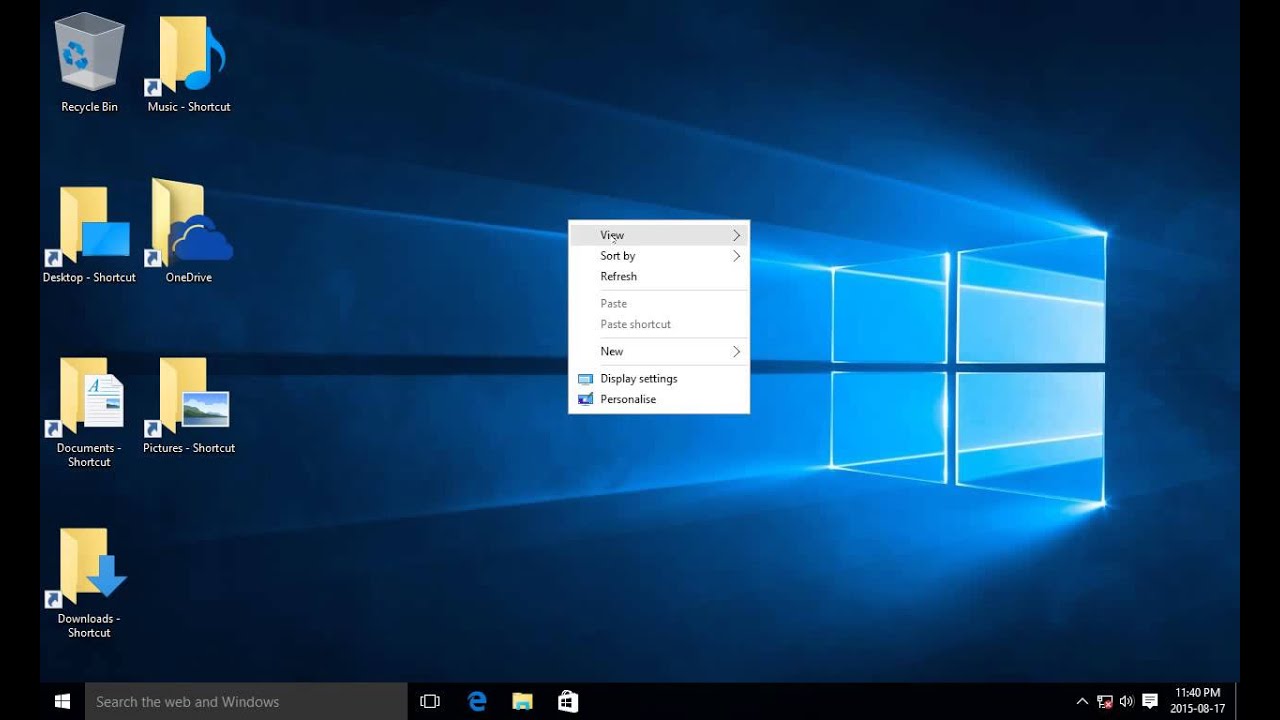Open Task View on the taskbar
This screenshot has height=720, width=1280.
(430, 701)
